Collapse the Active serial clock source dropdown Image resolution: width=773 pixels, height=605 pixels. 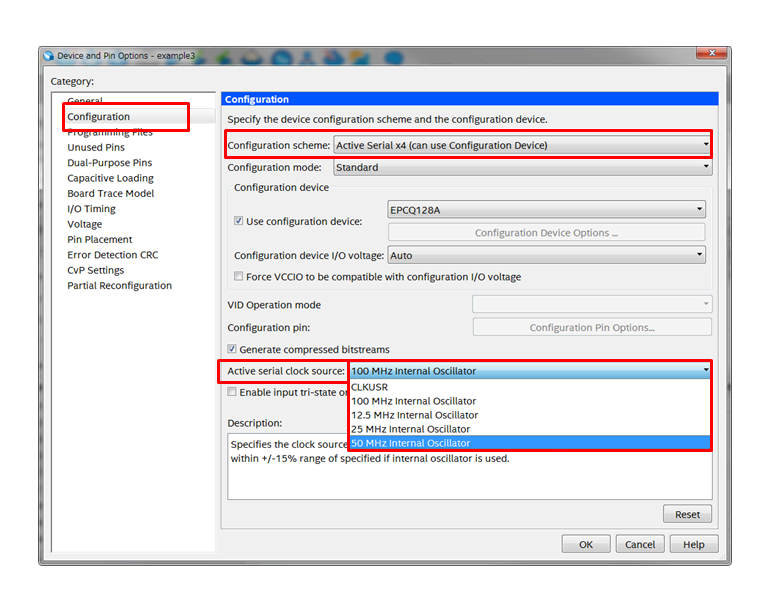[706, 370]
